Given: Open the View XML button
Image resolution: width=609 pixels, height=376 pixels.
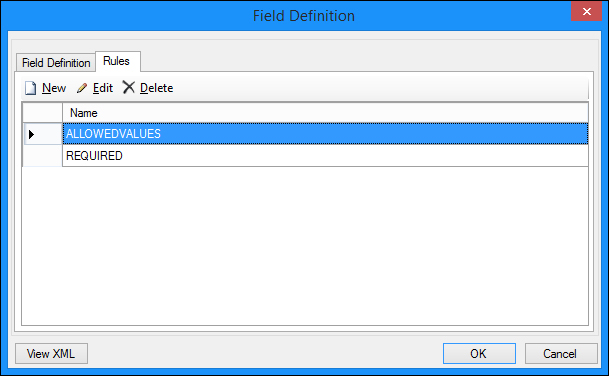Looking at the screenshot, I should coord(51,353).
